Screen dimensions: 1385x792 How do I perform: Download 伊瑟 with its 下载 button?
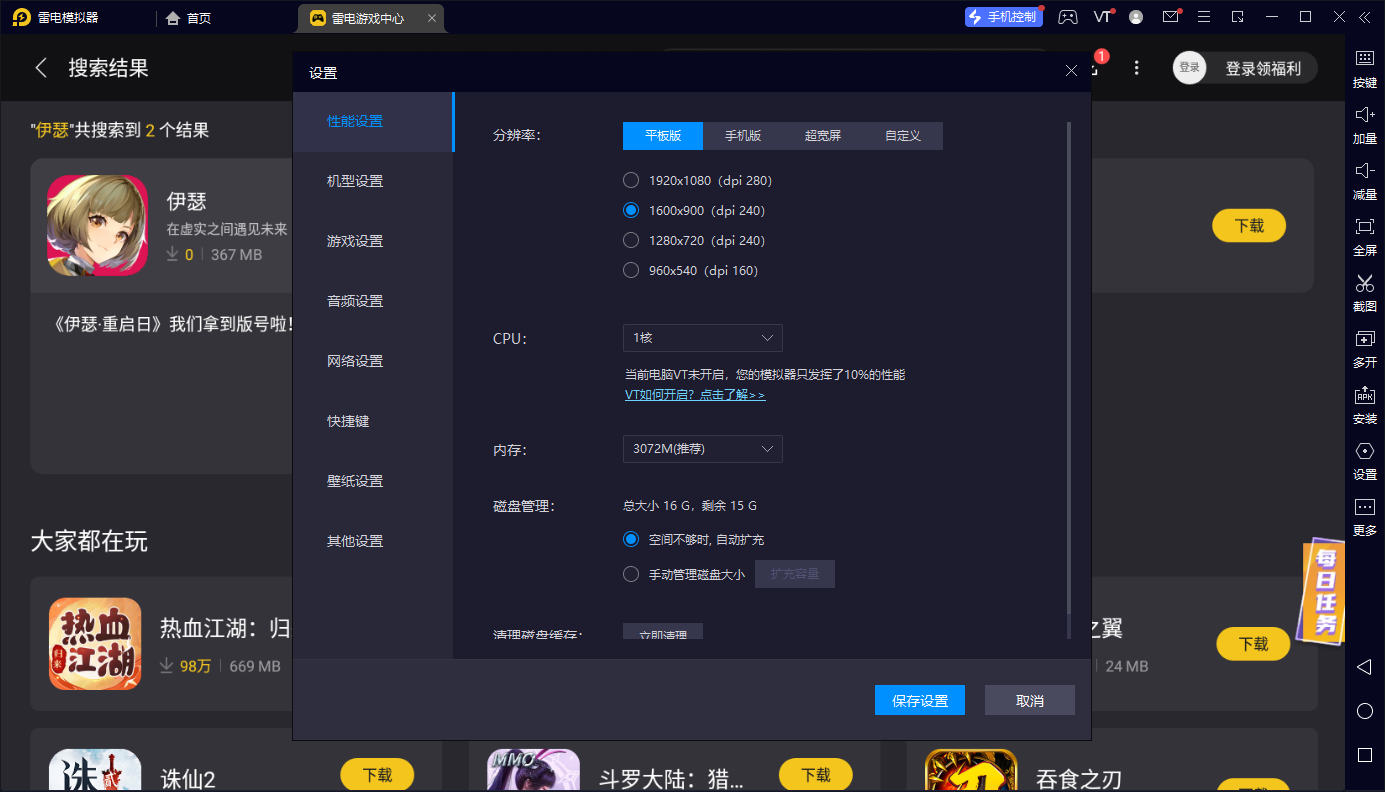point(1249,226)
